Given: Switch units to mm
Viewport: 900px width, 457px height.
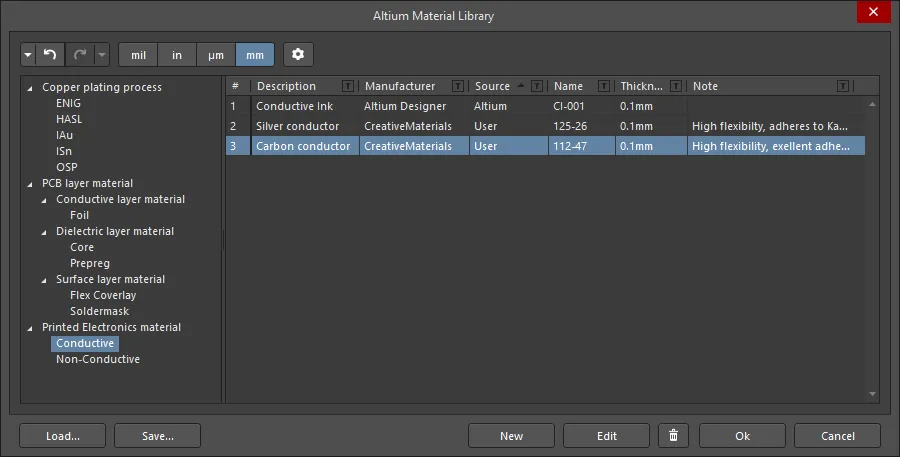Looking at the screenshot, I should click(255, 55).
